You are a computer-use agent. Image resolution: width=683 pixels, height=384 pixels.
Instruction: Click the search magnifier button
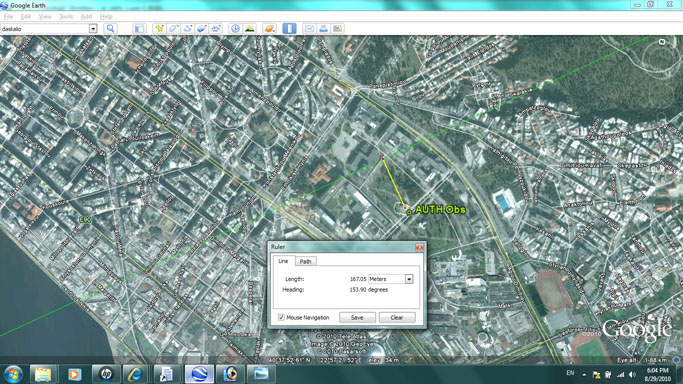111,29
